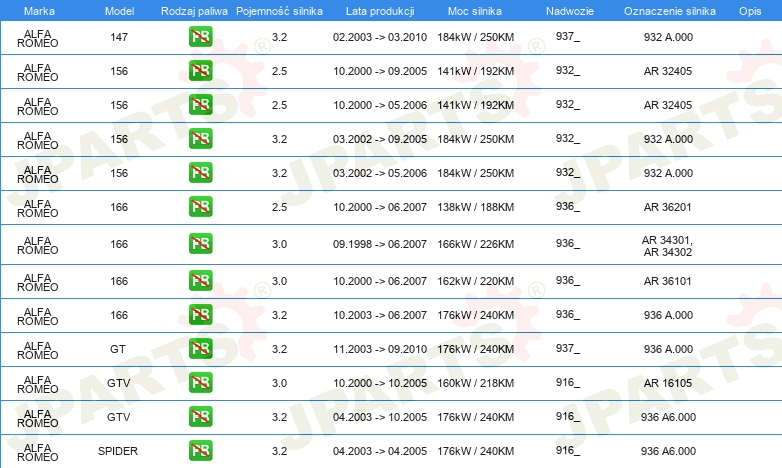The image size is (782, 468).
Task: Click fuel icon for 156 2.5 produced until 05.2006
Action: click(200, 105)
